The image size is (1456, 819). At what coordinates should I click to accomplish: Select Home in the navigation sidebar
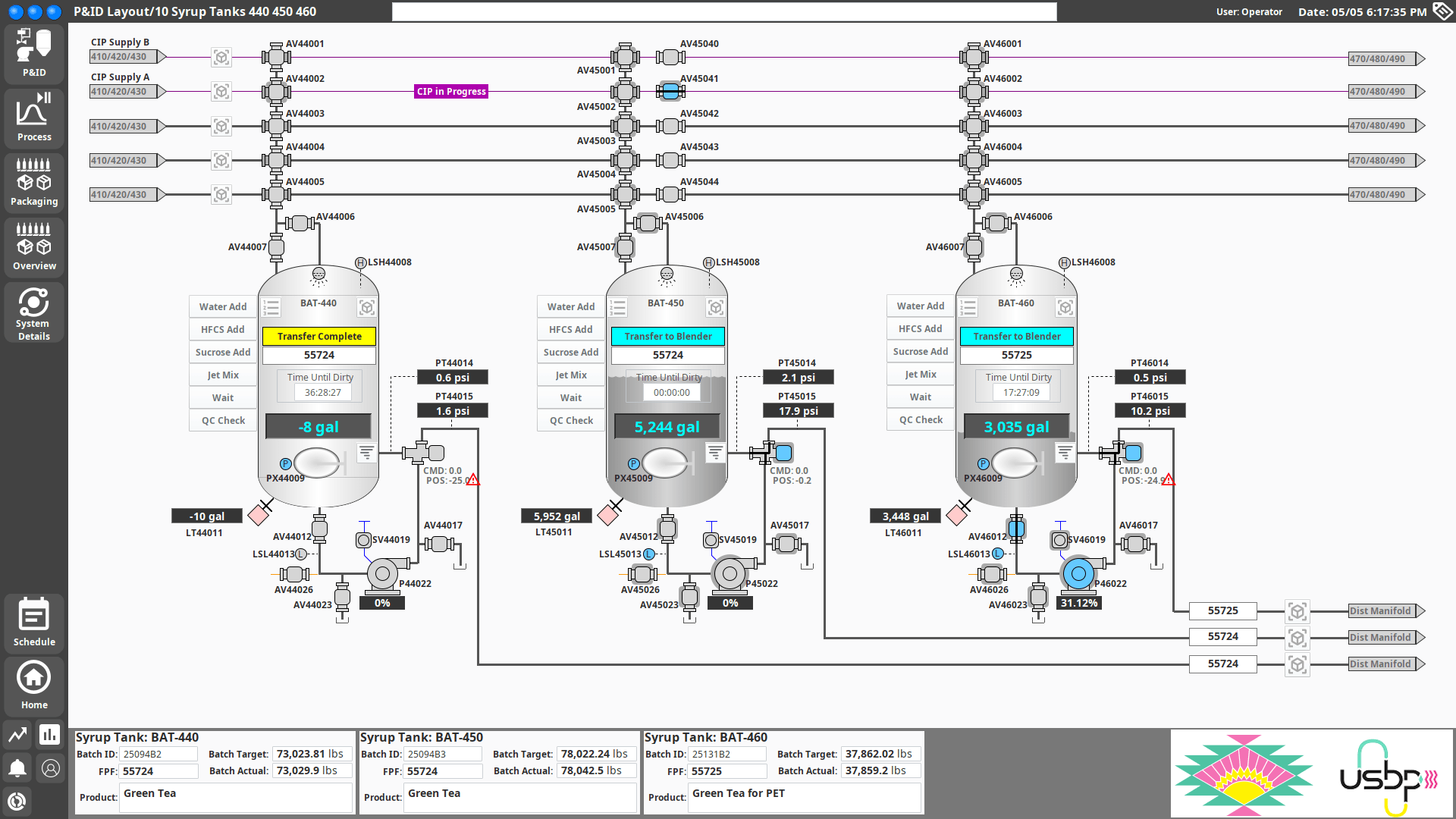tap(33, 683)
